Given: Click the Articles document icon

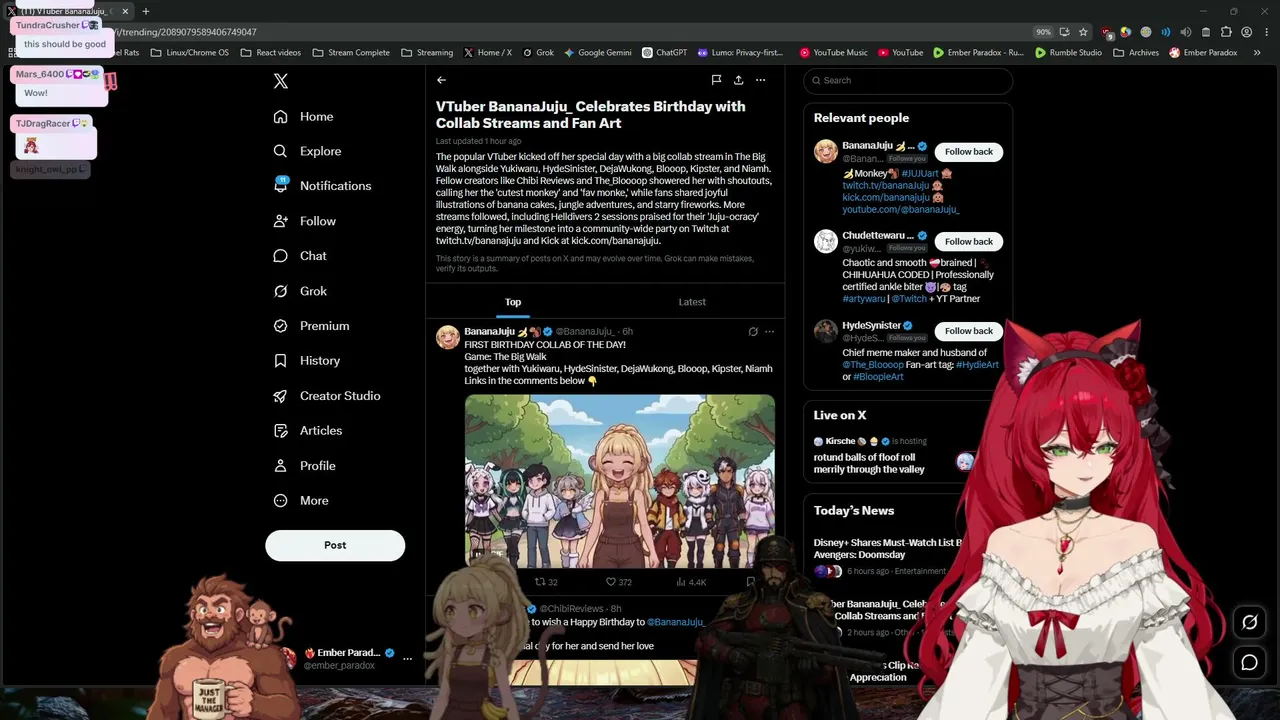Looking at the screenshot, I should pos(281,431).
